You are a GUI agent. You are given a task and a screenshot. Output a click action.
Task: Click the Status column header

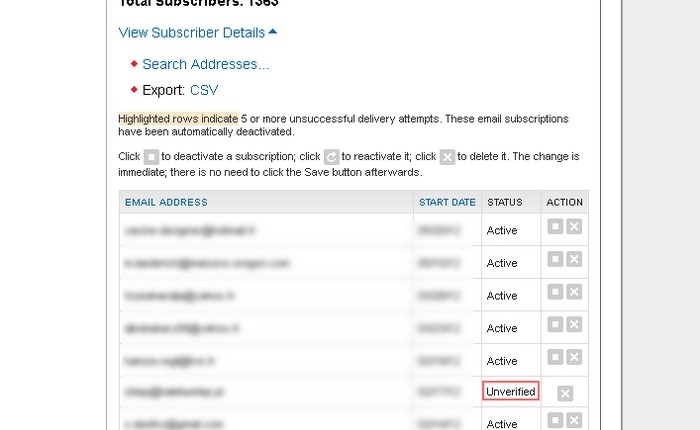[505, 202]
